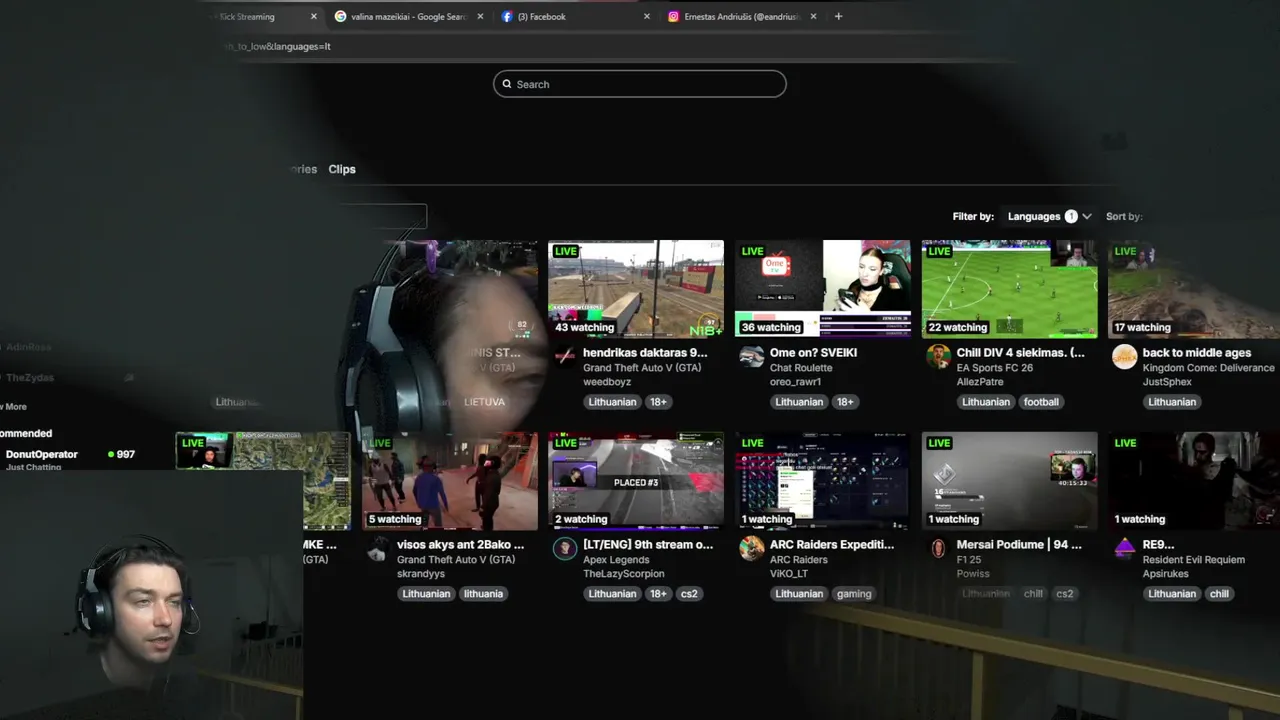Switch to the Ernestas Andriušis Instagram tab
The width and height of the screenshot is (1280, 720).
point(742,16)
